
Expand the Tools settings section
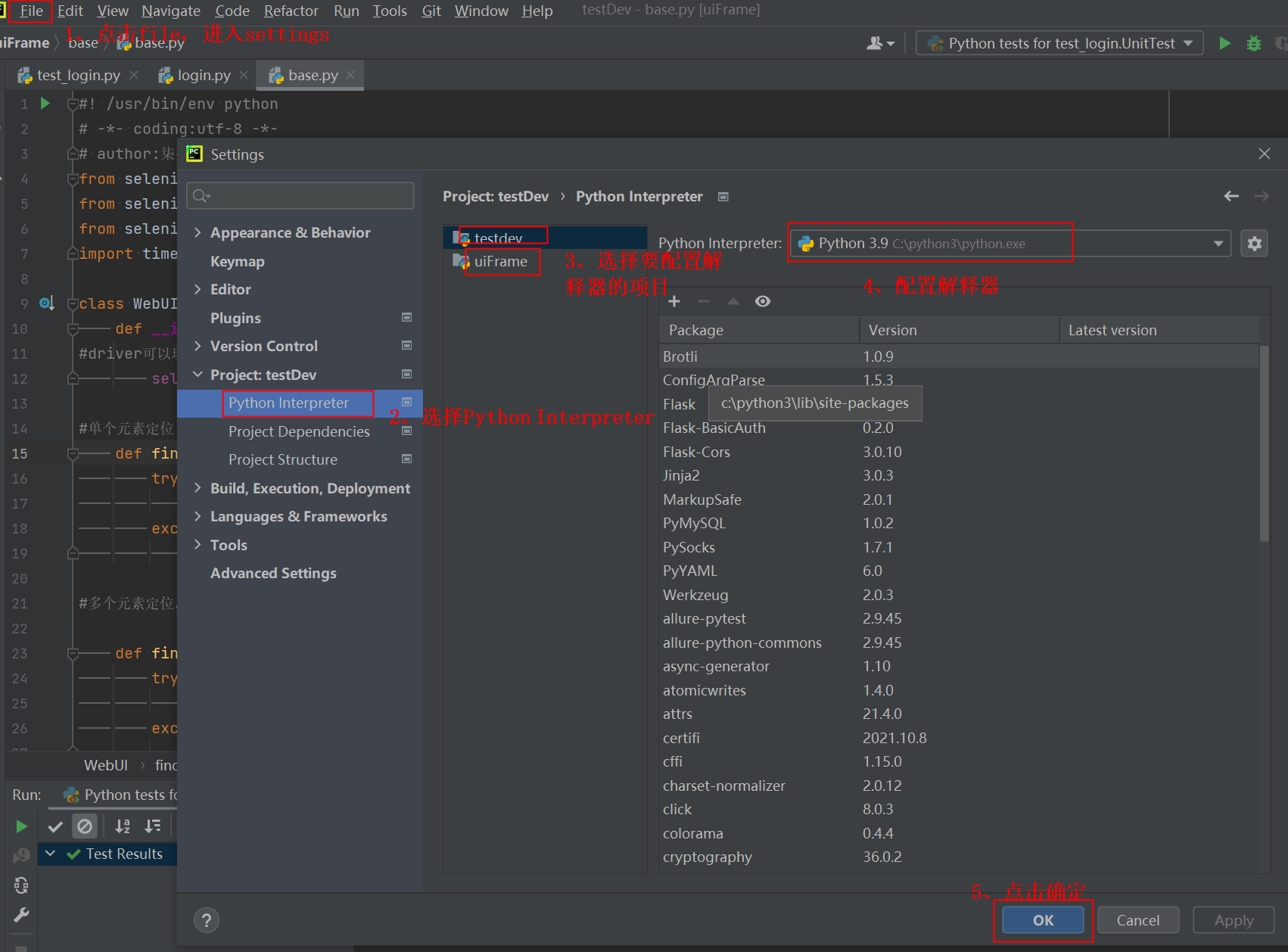pos(198,545)
